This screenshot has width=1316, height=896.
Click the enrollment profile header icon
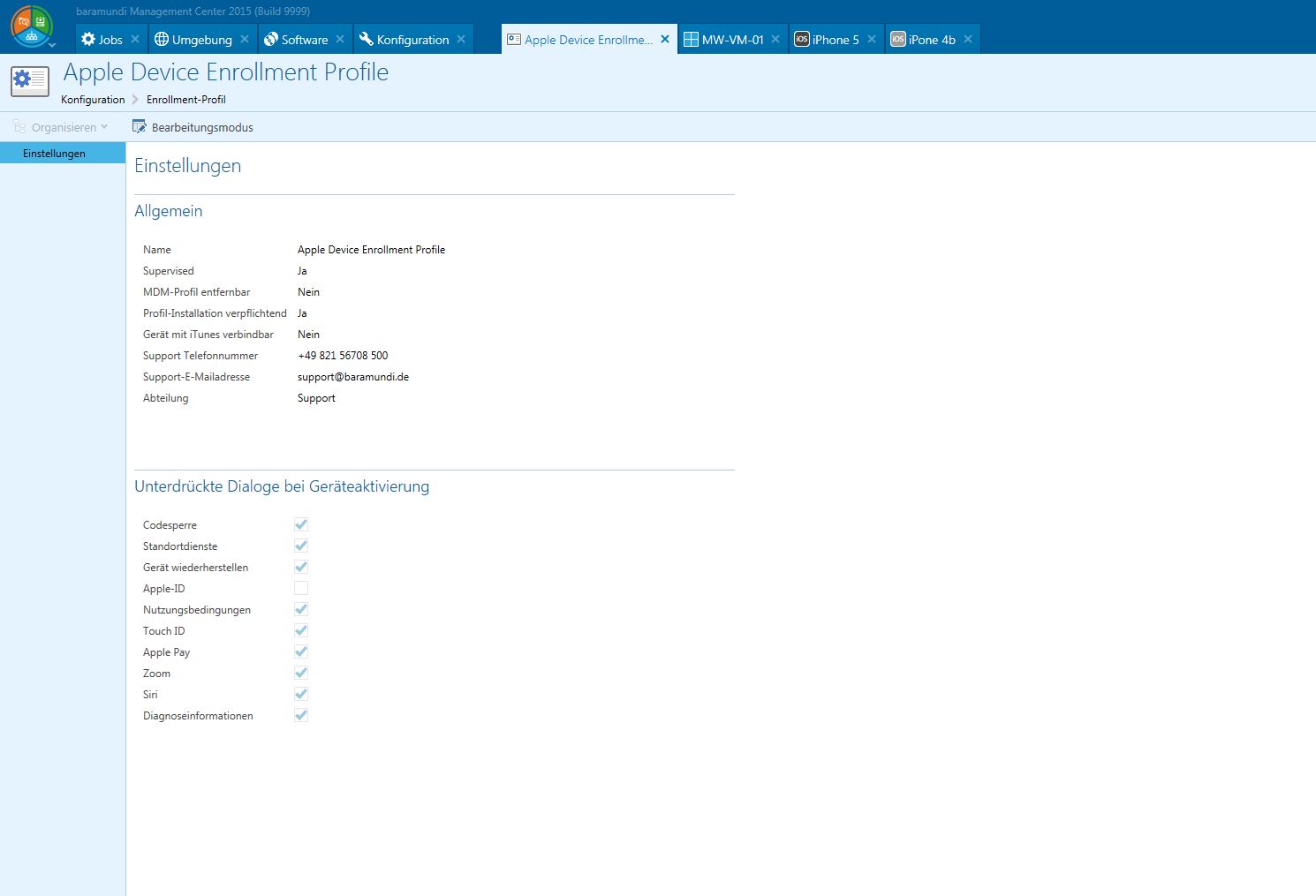(x=30, y=81)
